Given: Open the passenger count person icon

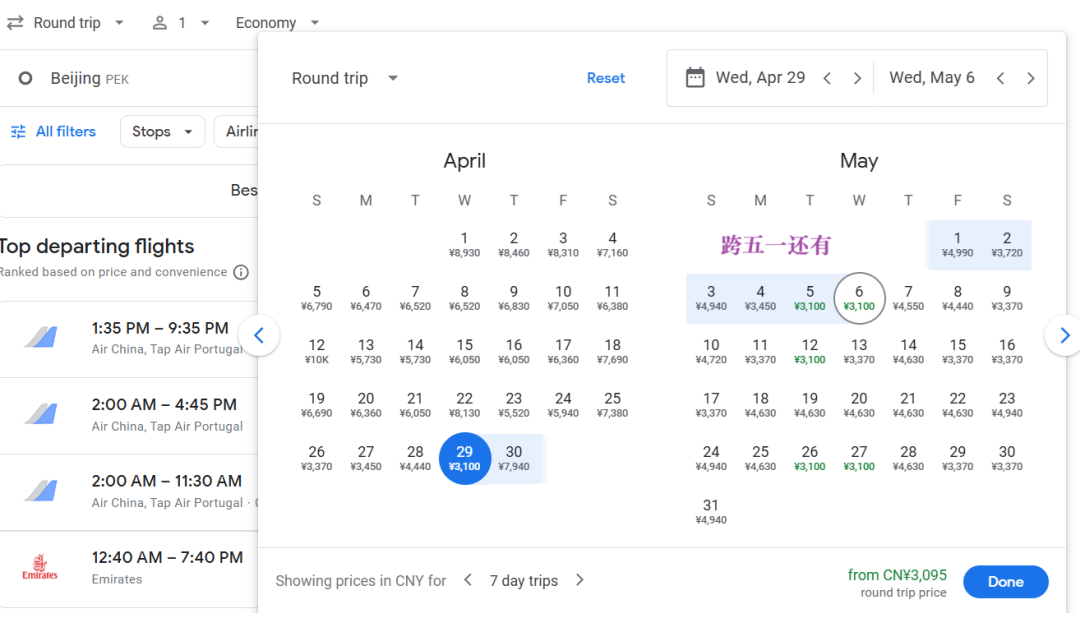Looking at the screenshot, I should pyautogui.click(x=160, y=23).
